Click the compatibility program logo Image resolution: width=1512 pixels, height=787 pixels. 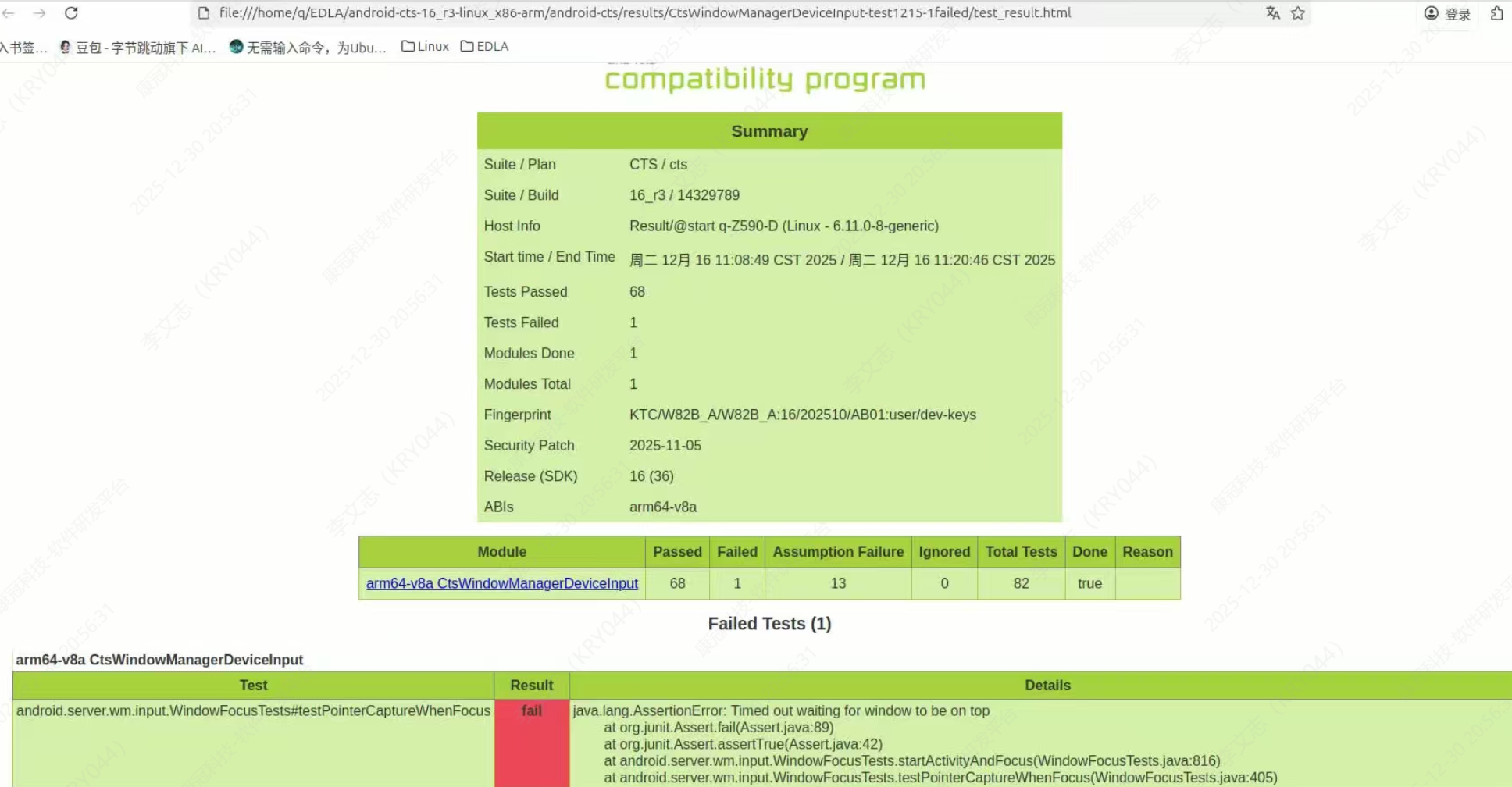coord(765,79)
